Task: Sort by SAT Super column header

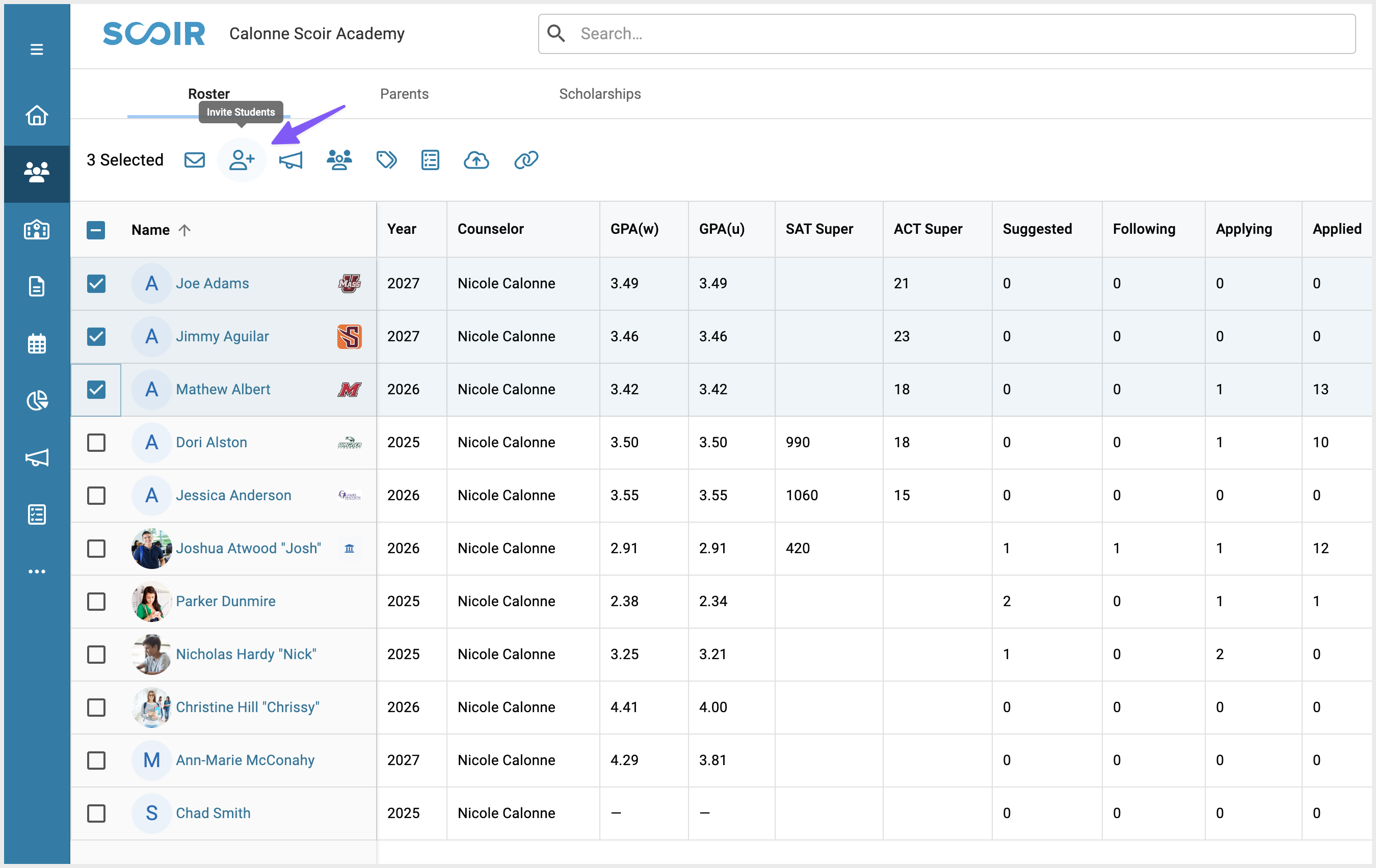Action: point(819,229)
